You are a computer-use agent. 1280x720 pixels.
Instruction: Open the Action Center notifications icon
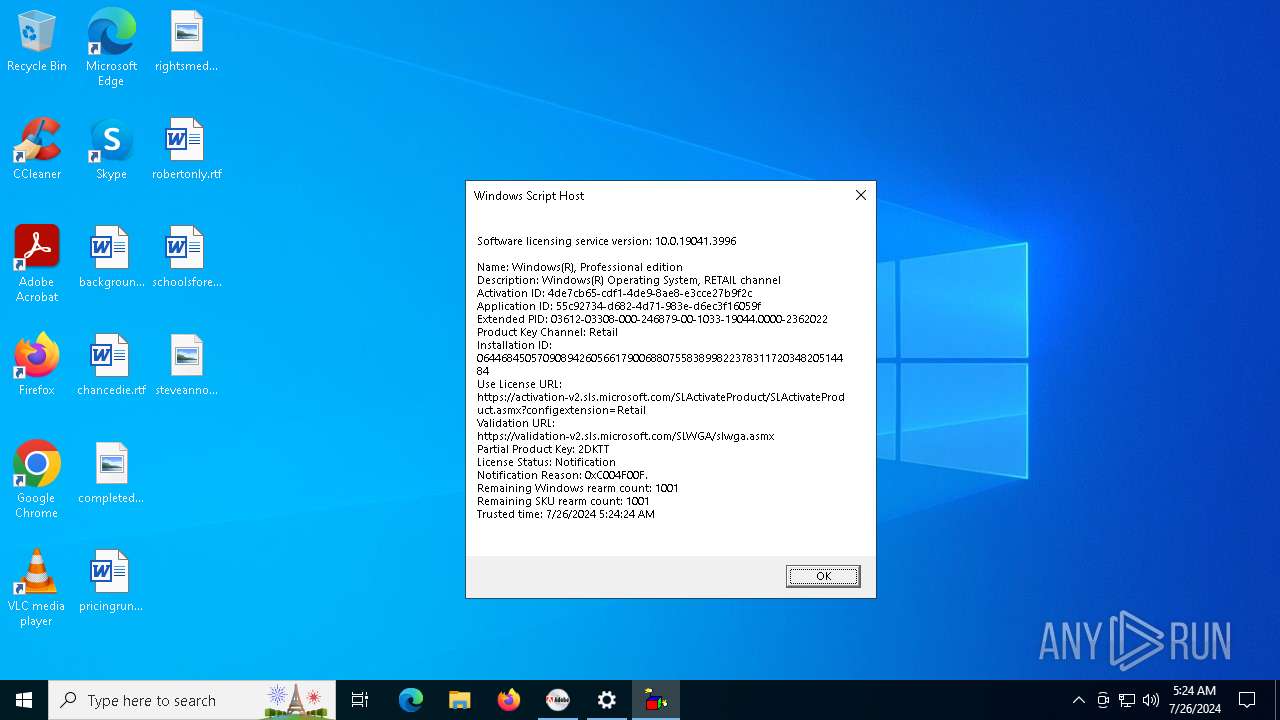point(1247,700)
